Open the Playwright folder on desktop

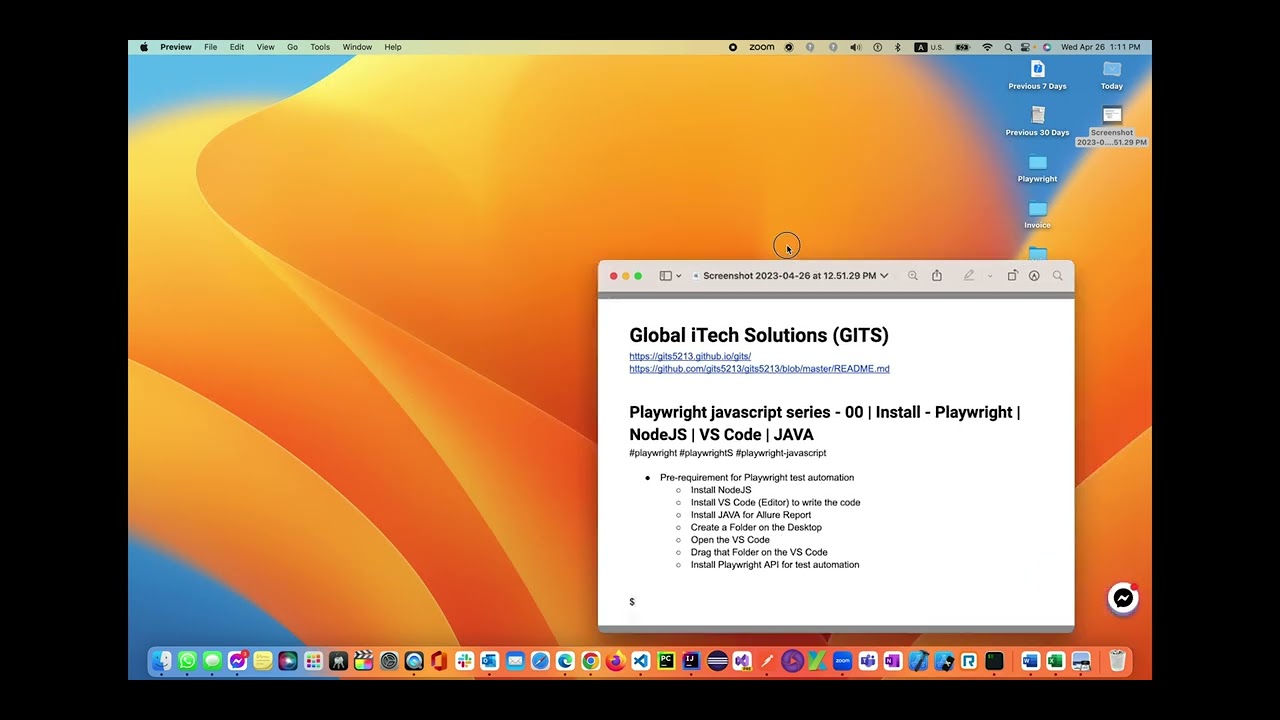(x=1037, y=168)
